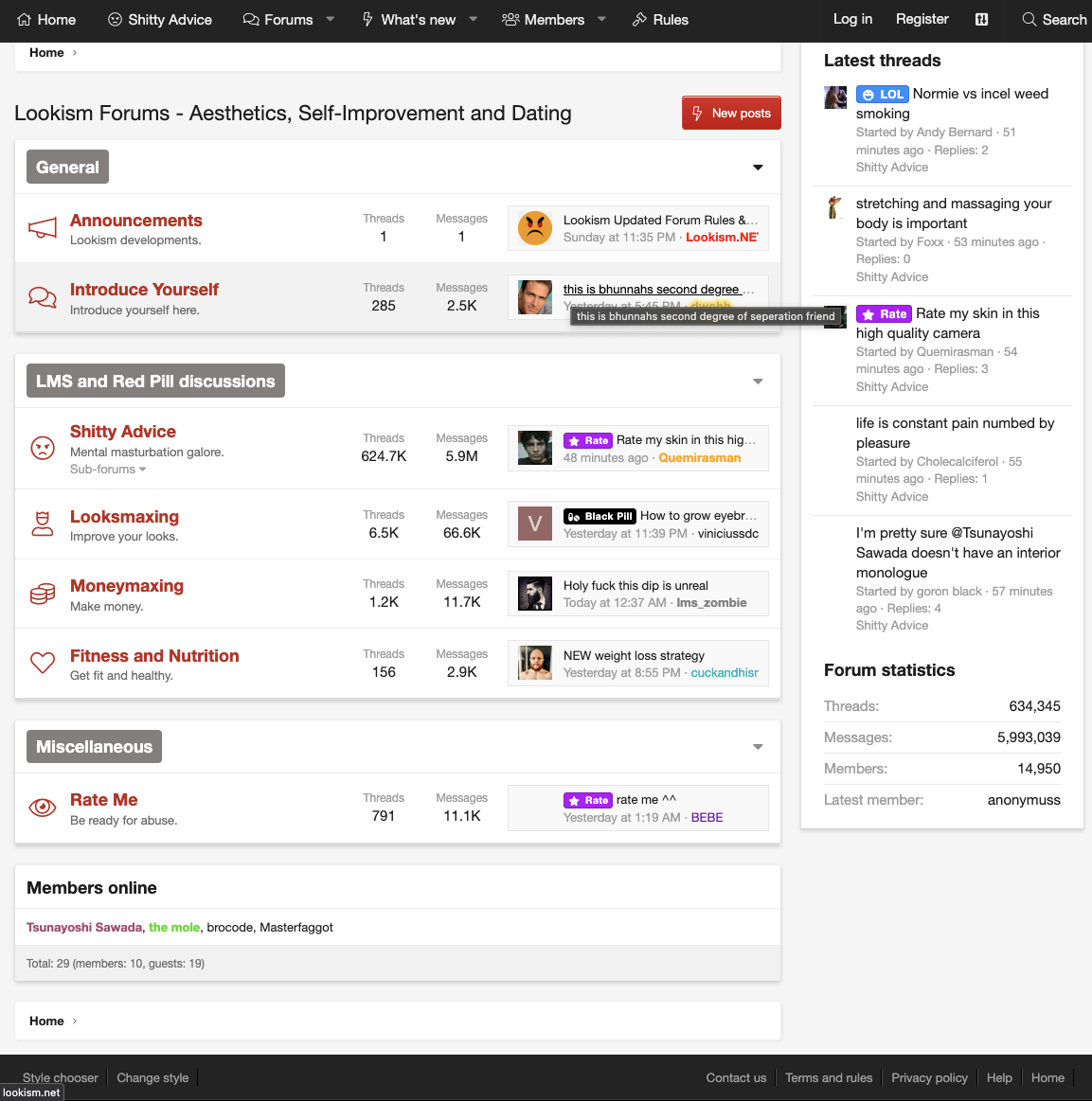
Task: Click the Home house icon in navbar
Action: point(24,20)
